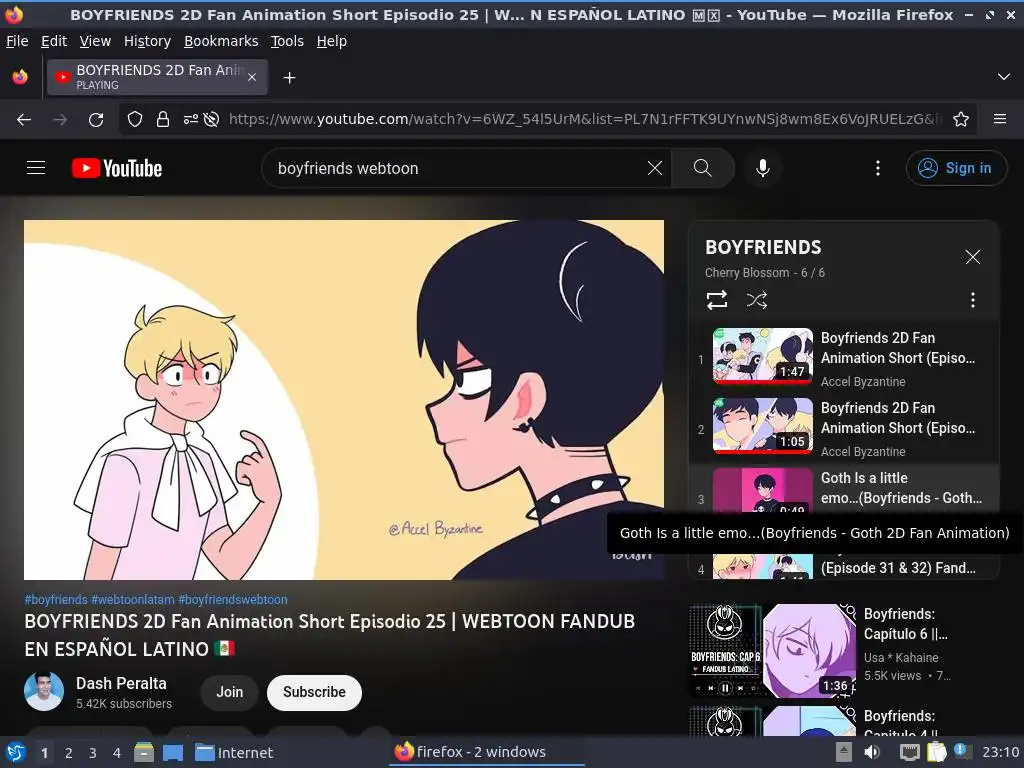Screen dimensions: 1024x768
Task: Open Dash Peralta channel name link
Action: (121, 683)
